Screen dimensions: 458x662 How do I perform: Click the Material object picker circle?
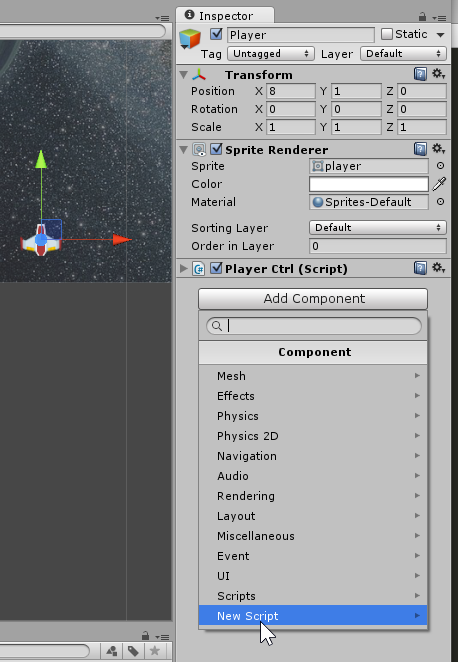(x=440, y=202)
